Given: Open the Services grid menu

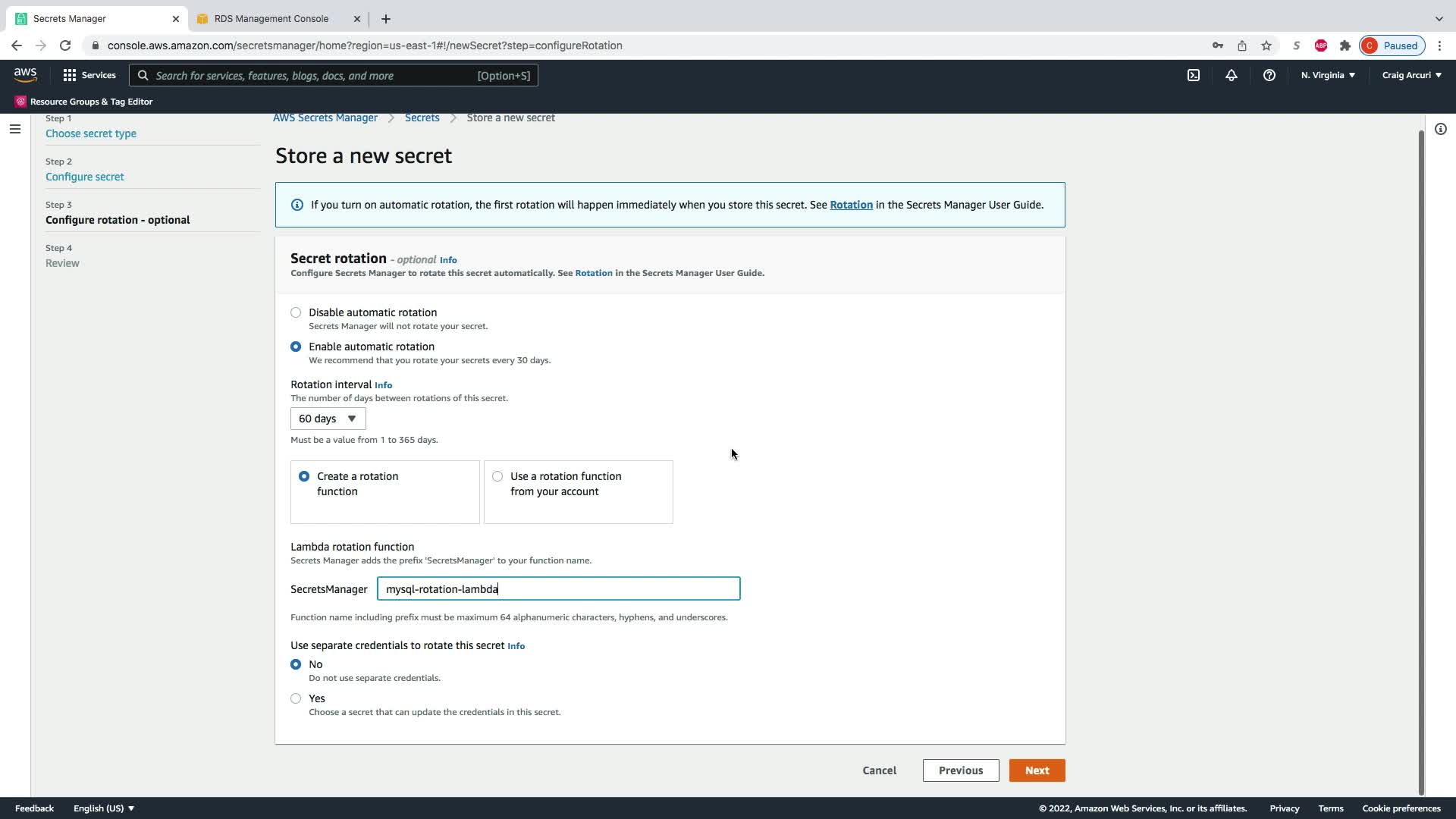Looking at the screenshot, I should point(89,75).
